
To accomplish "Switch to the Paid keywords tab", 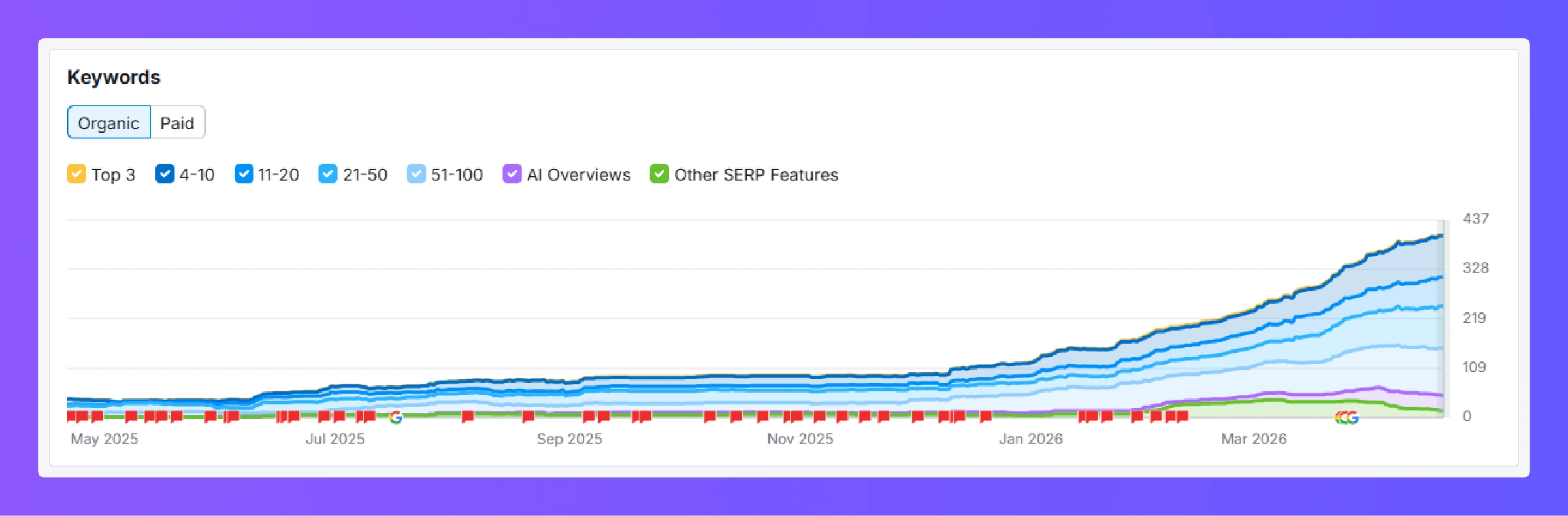I will point(178,123).
